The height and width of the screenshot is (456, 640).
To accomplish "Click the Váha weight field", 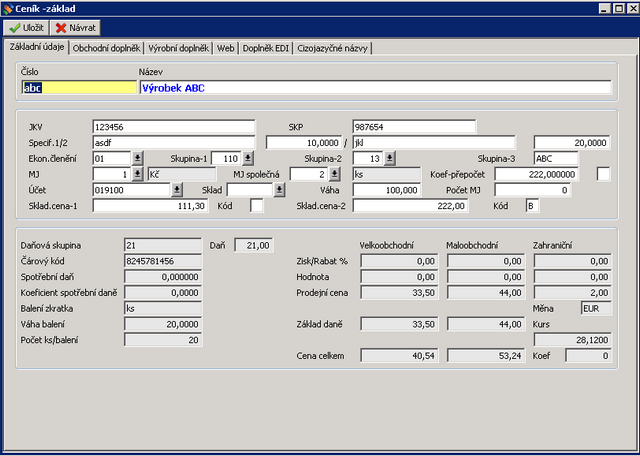I will pyautogui.click(x=386, y=190).
